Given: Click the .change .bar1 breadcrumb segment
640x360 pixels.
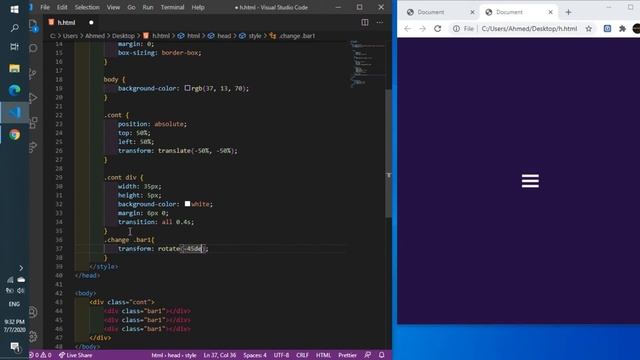Looking at the screenshot, I should (x=293, y=36).
